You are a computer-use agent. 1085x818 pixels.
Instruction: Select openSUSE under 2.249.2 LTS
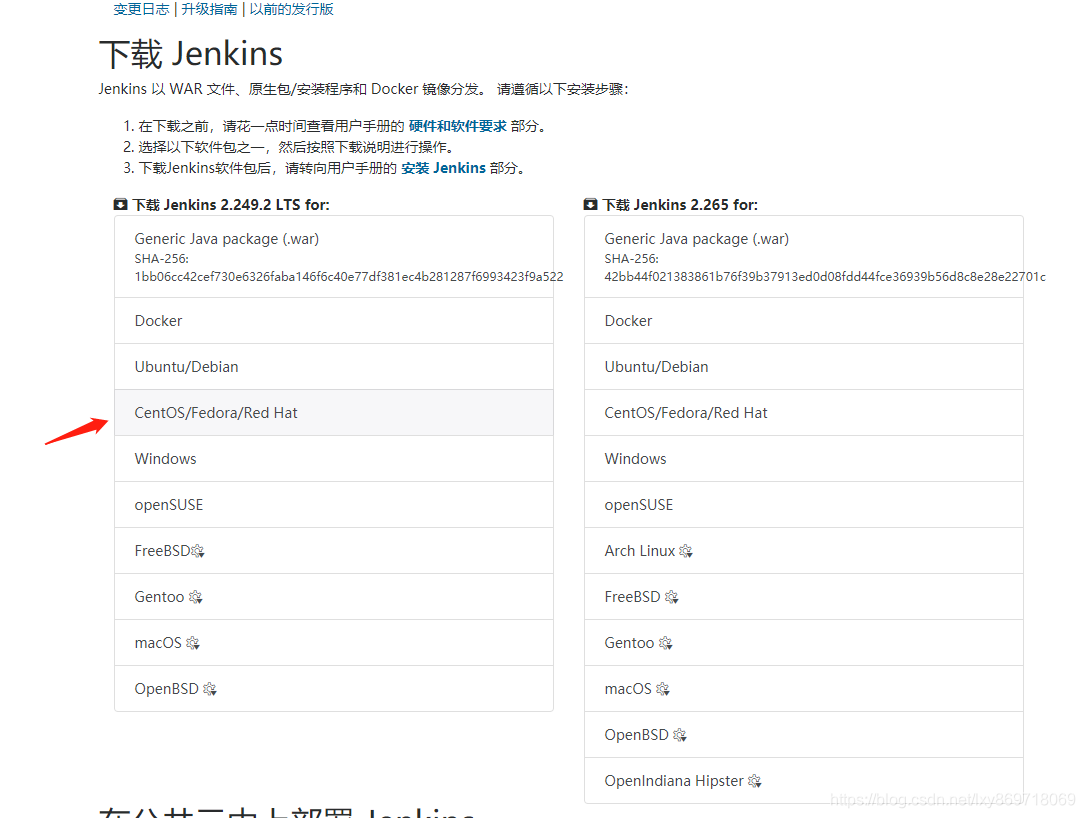point(334,505)
